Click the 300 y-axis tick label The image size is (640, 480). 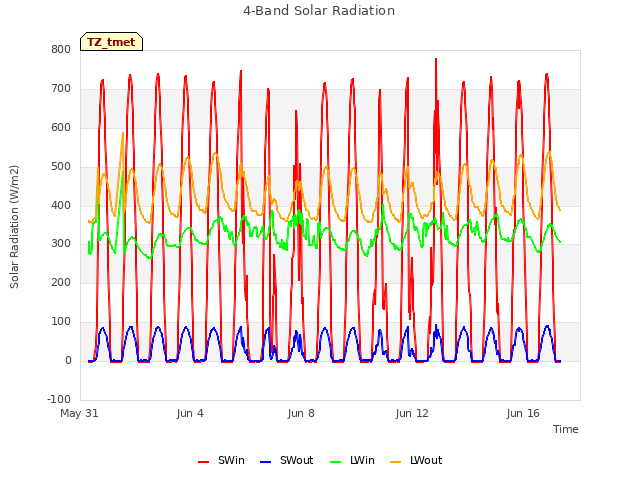click(x=61, y=244)
